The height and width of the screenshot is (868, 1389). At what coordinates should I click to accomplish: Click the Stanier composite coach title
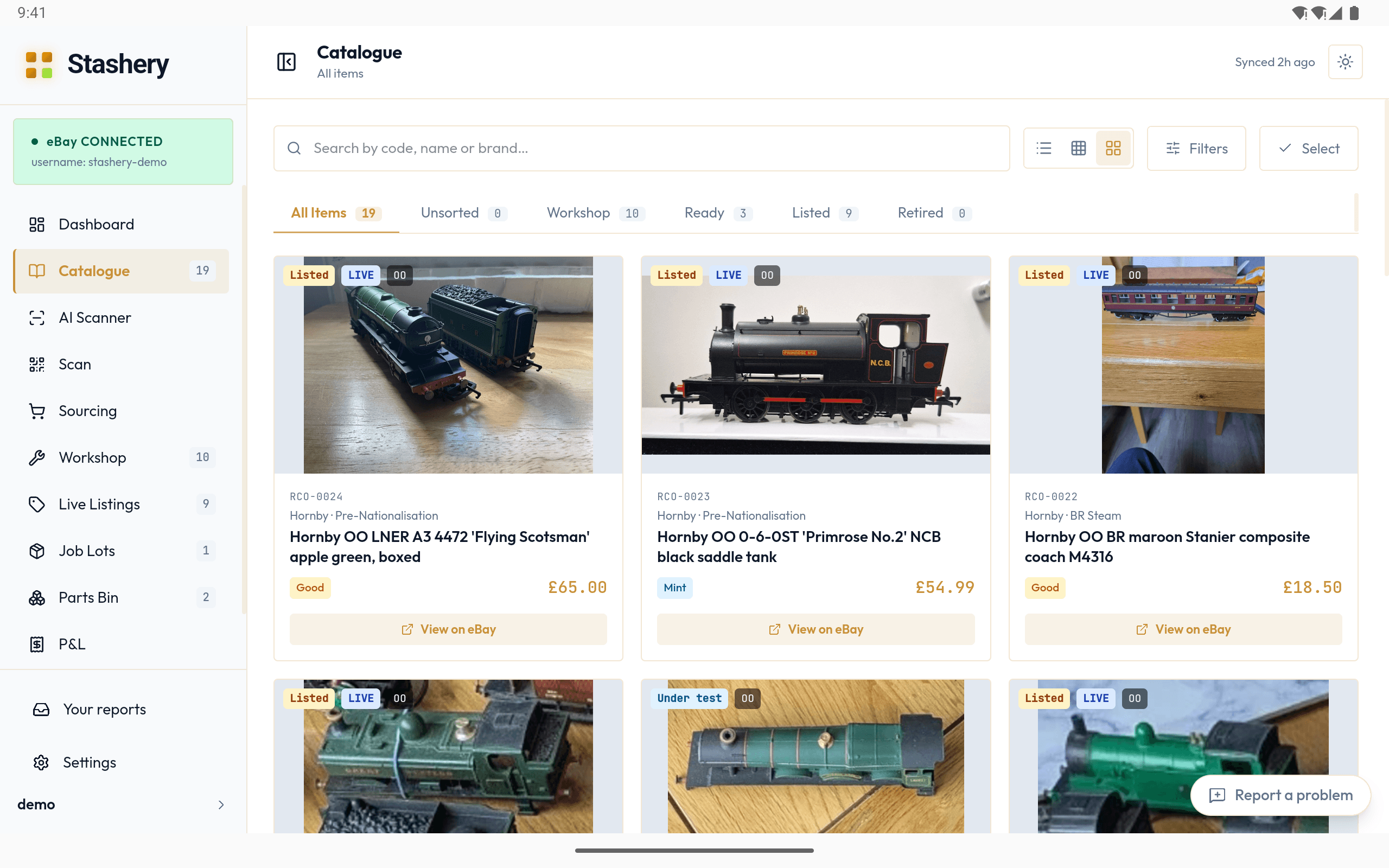[1168, 546]
